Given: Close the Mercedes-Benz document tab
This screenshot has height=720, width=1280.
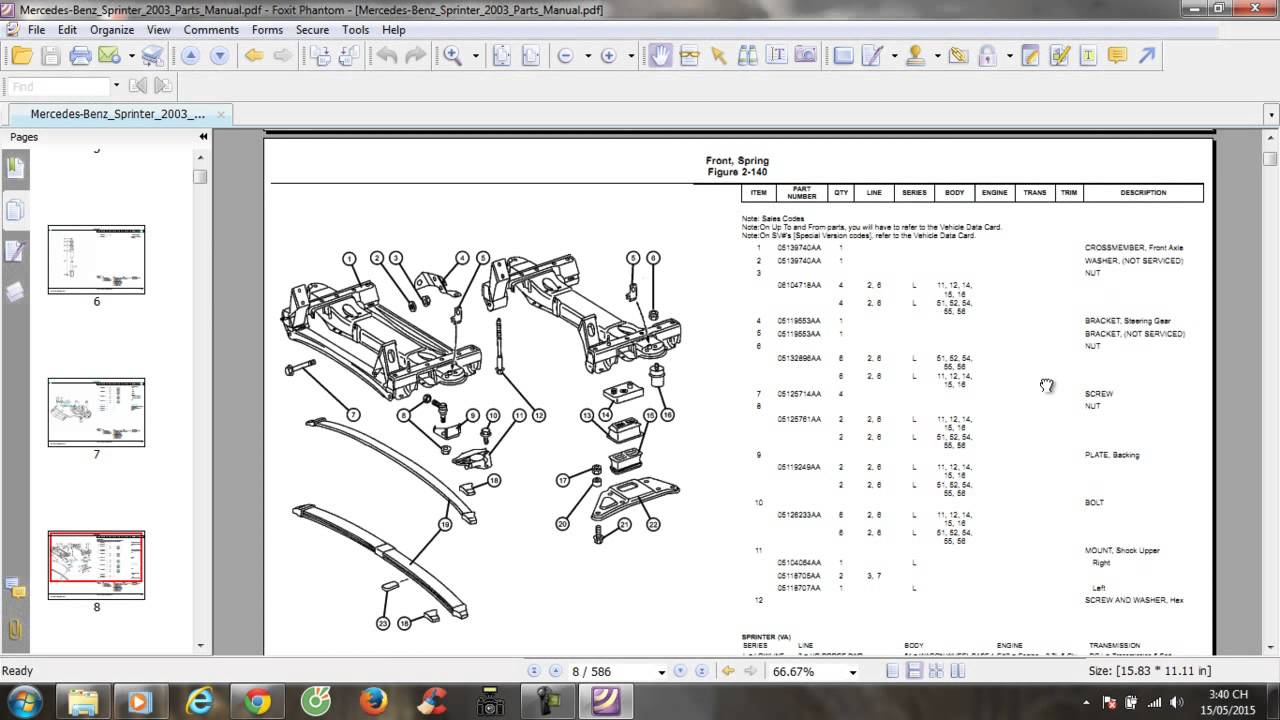Looking at the screenshot, I should 222,115.
